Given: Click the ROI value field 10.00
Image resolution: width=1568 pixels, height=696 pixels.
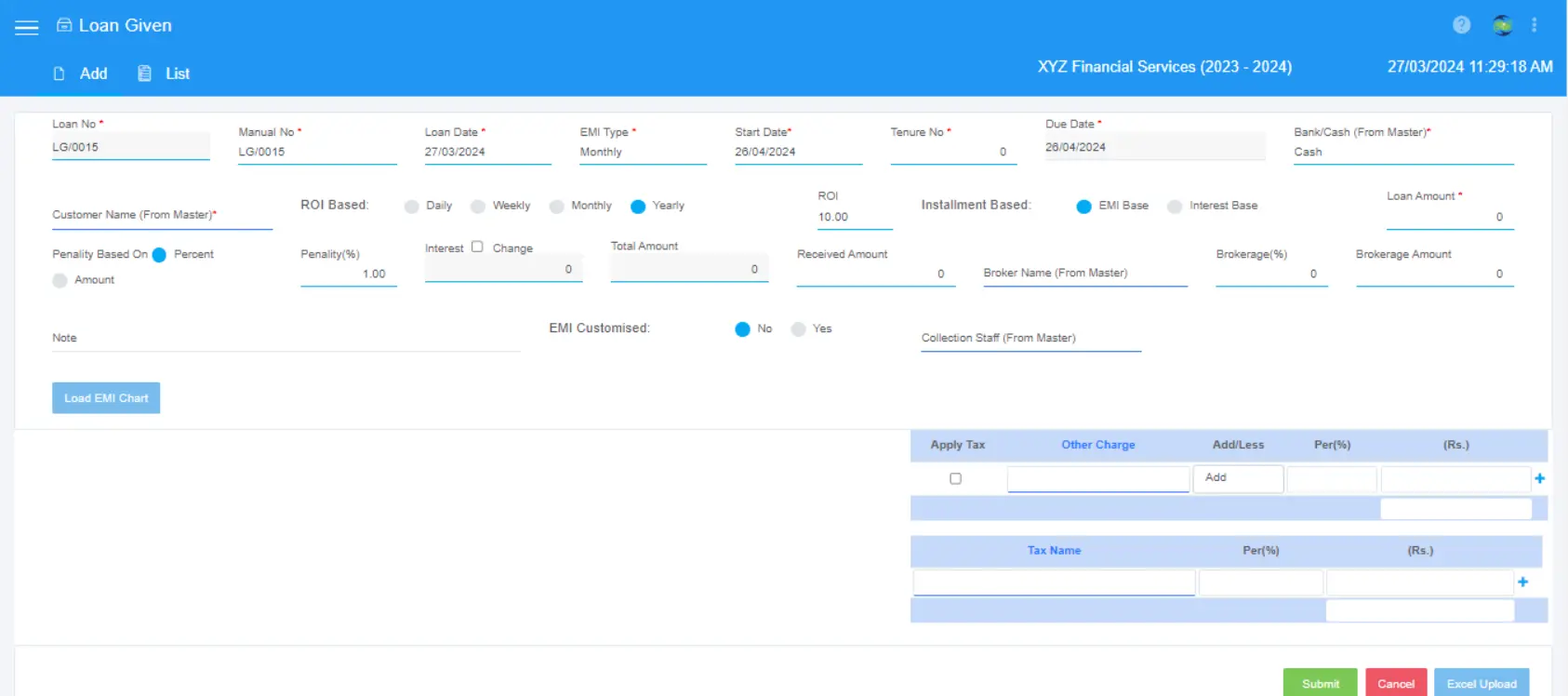Looking at the screenshot, I should pos(855,218).
